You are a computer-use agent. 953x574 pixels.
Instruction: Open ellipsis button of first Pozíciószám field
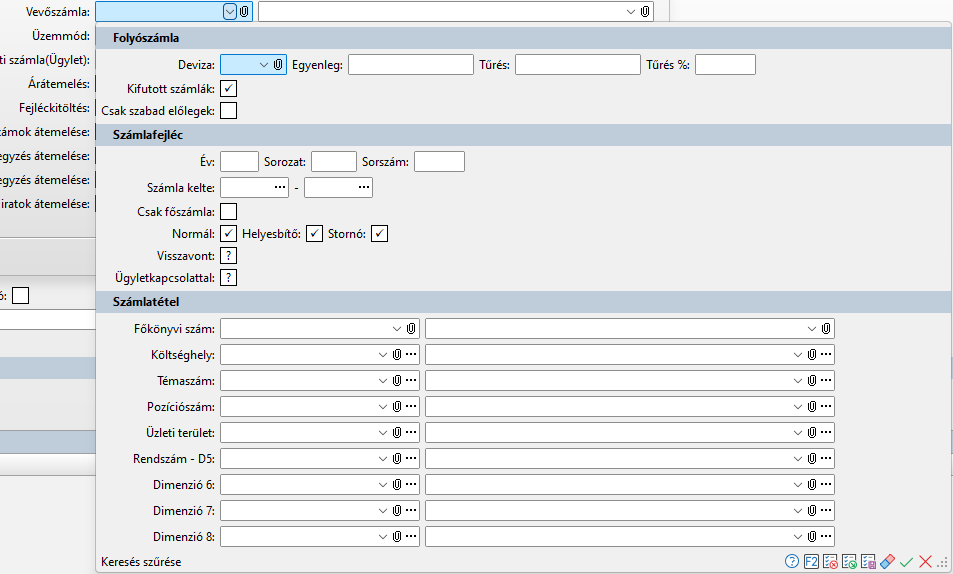click(x=411, y=406)
